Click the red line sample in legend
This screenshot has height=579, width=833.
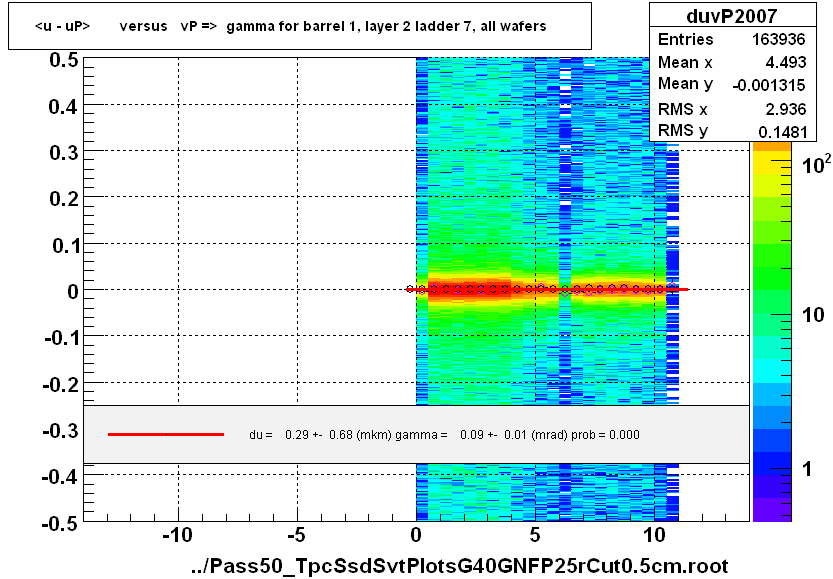[x=166, y=435]
